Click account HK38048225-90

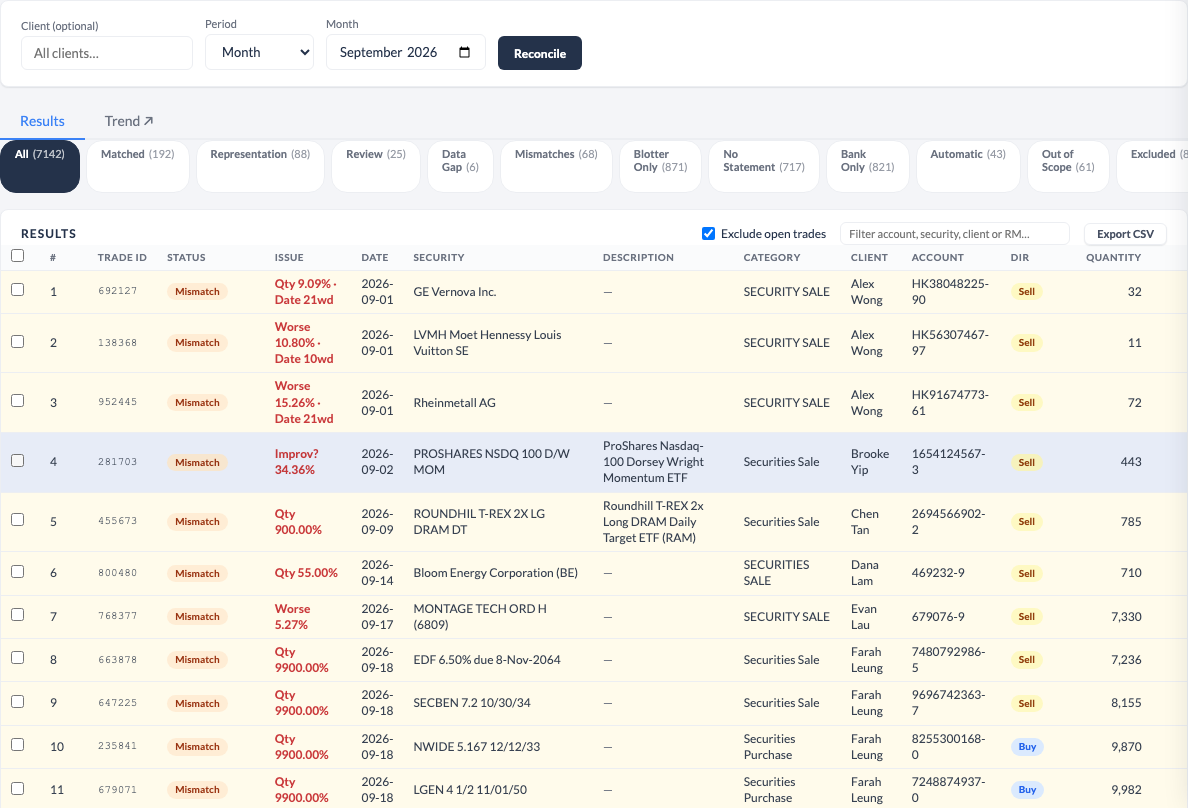(950, 292)
